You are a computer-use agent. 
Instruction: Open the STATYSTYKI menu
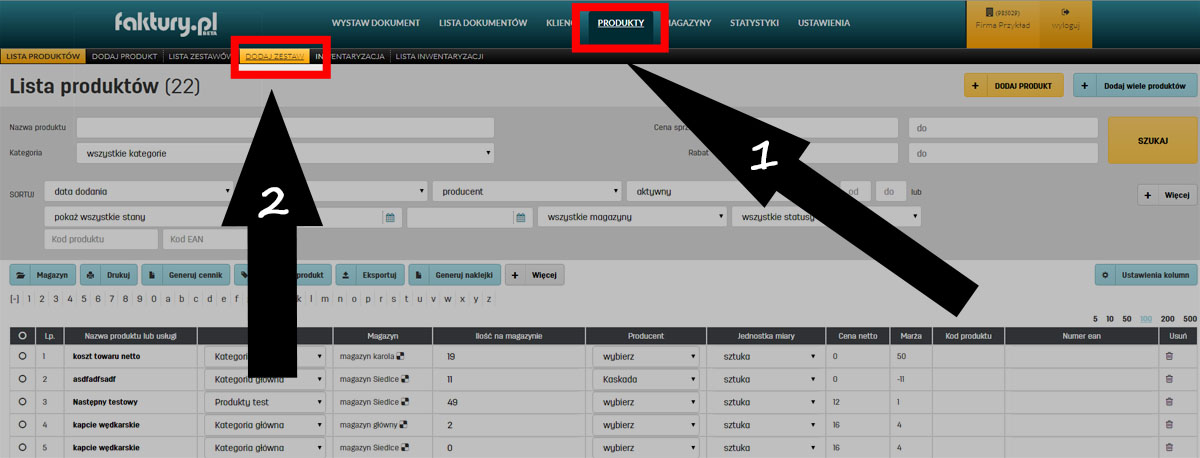pos(755,22)
